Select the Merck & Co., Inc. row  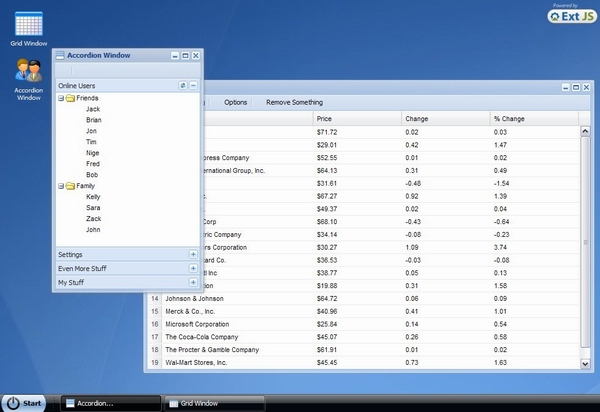point(364,311)
